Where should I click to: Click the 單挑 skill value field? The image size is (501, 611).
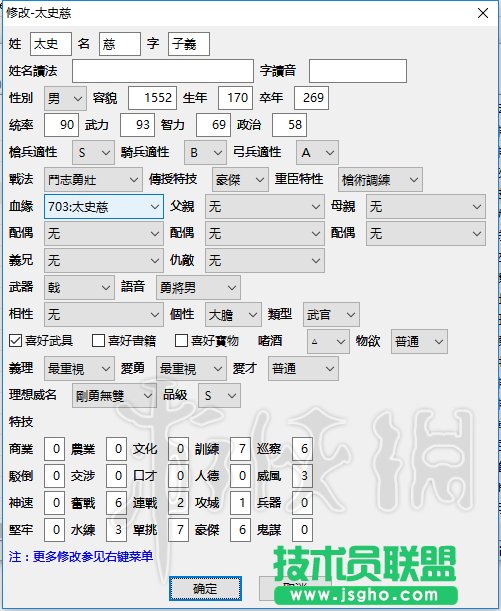tap(178, 530)
